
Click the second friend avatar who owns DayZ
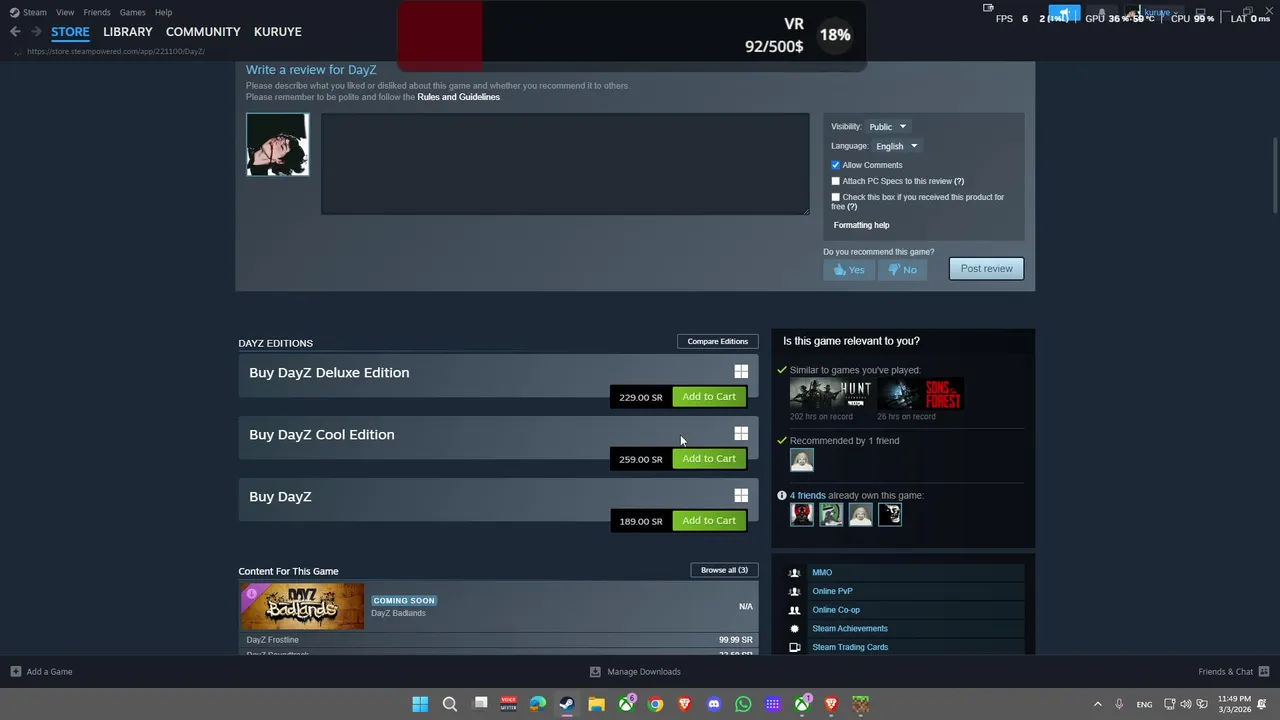[x=831, y=514]
